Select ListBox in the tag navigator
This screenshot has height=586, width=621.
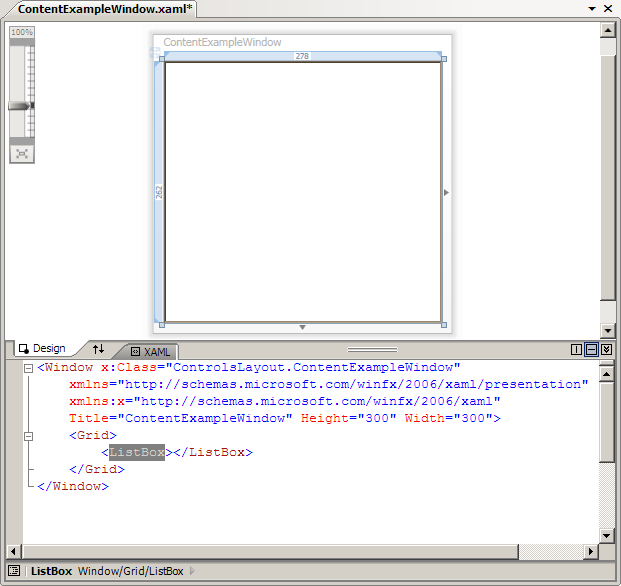coord(51,571)
